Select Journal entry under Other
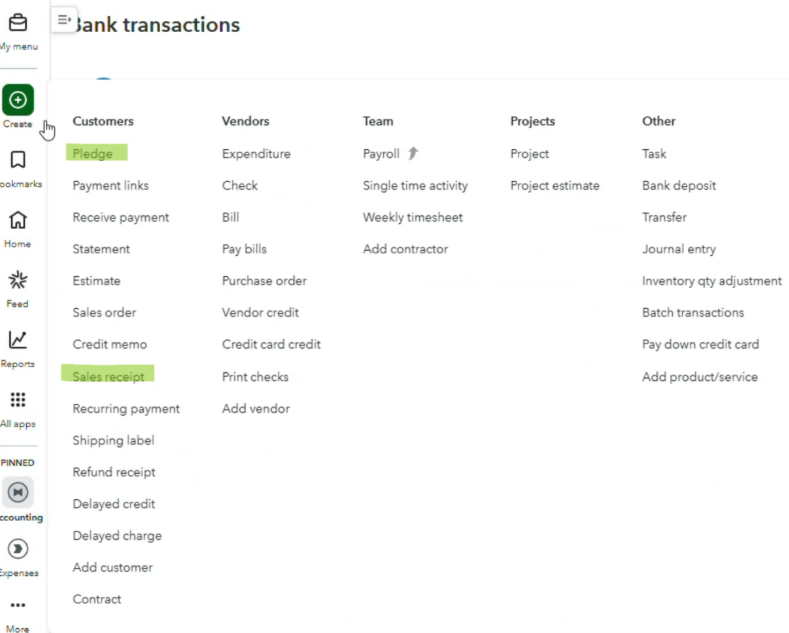This screenshot has height=633, width=789. point(678,249)
